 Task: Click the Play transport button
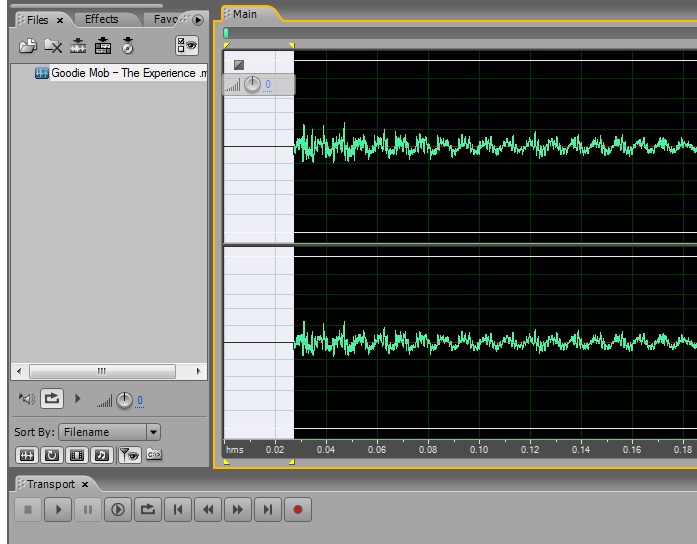(58, 509)
